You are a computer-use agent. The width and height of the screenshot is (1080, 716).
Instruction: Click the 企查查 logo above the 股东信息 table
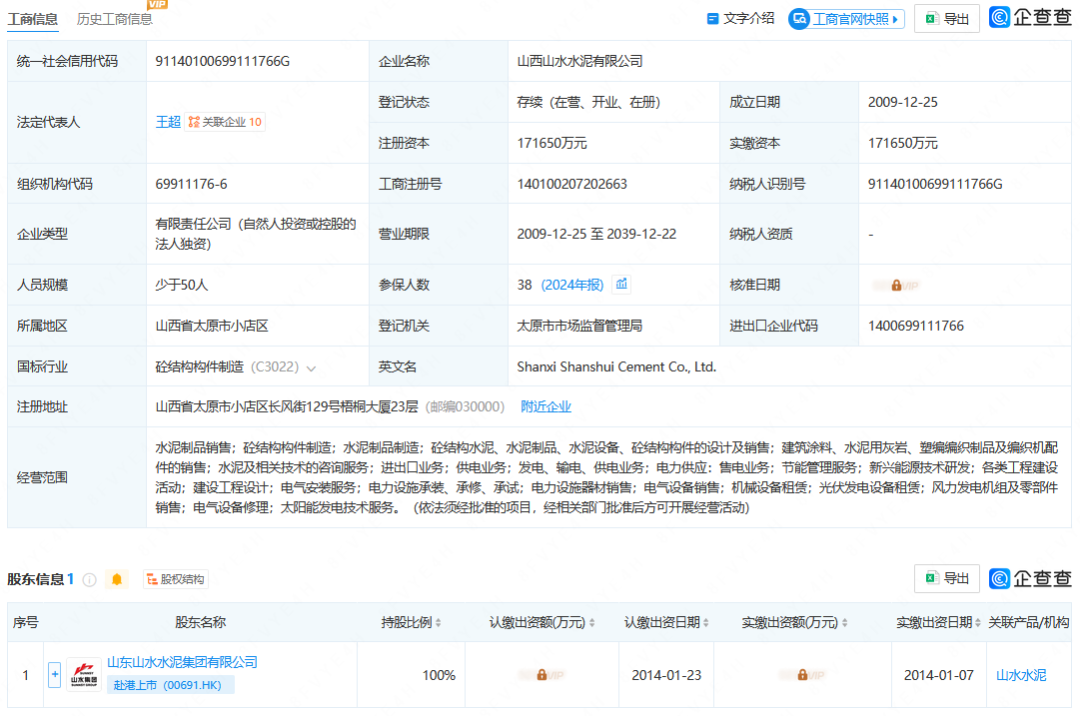(x=1030, y=578)
